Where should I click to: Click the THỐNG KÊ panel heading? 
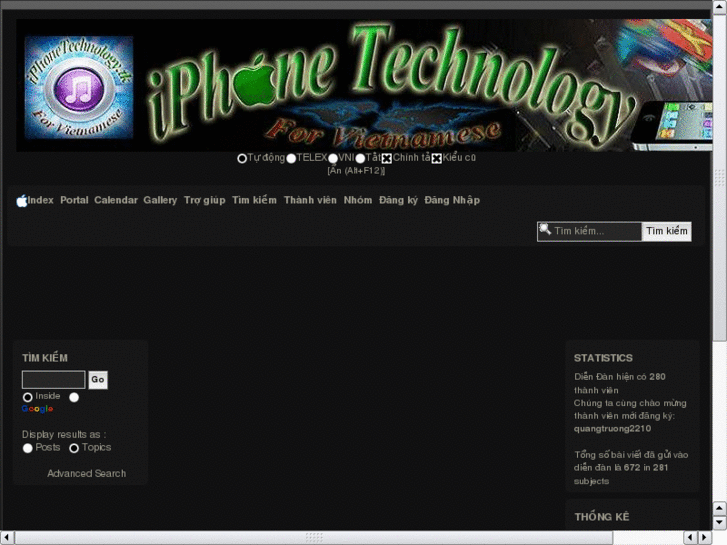tap(601, 516)
